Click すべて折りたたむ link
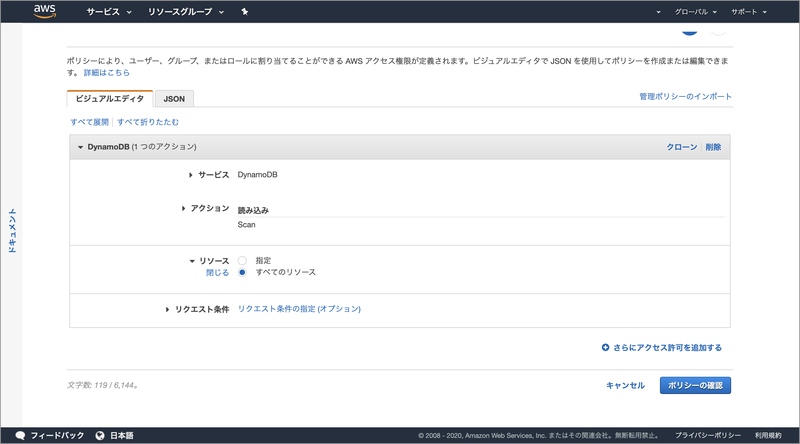This screenshot has width=800, height=444. coord(148,122)
